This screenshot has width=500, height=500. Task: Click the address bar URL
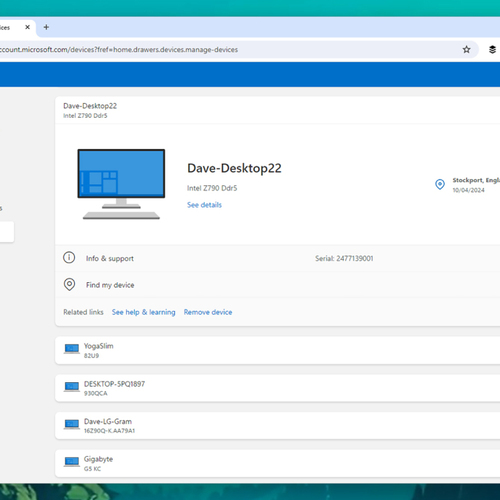click(119, 50)
